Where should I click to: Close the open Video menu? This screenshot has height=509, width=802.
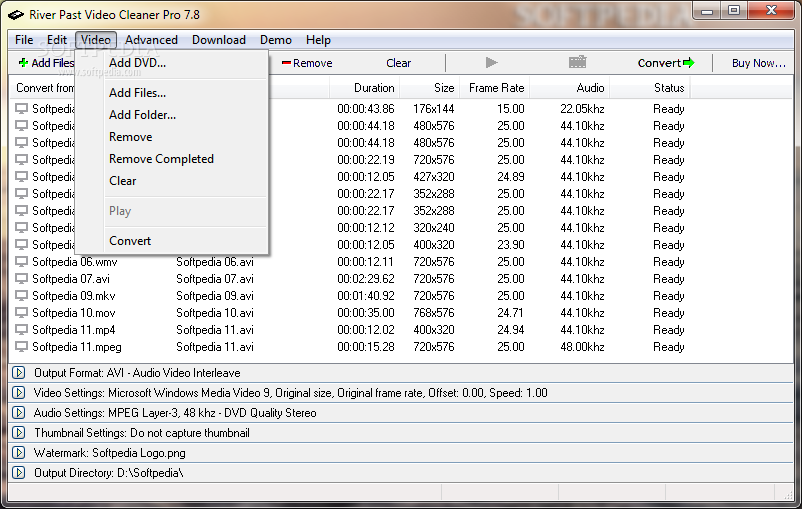96,40
